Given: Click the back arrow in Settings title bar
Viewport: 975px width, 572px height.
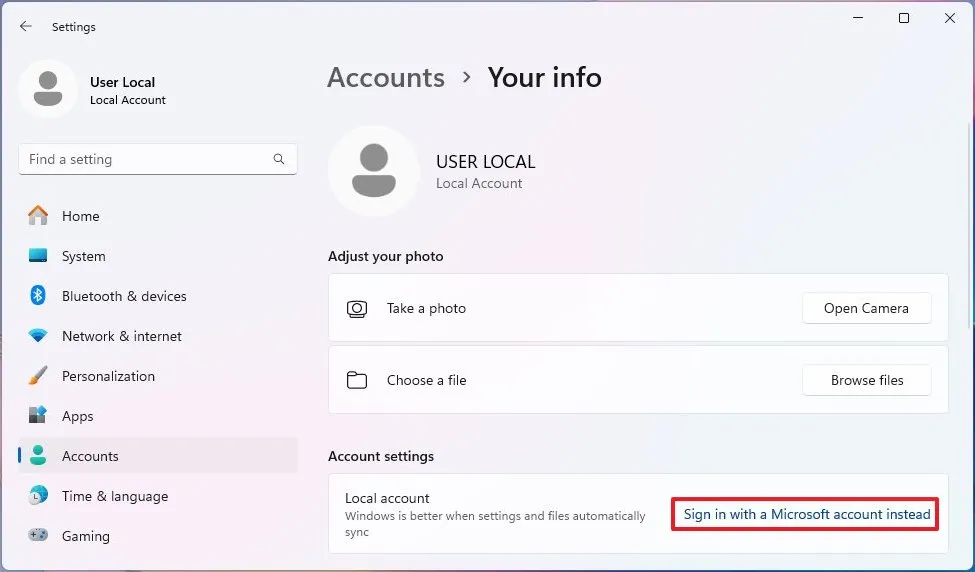Looking at the screenshot, I should (25, 27).
